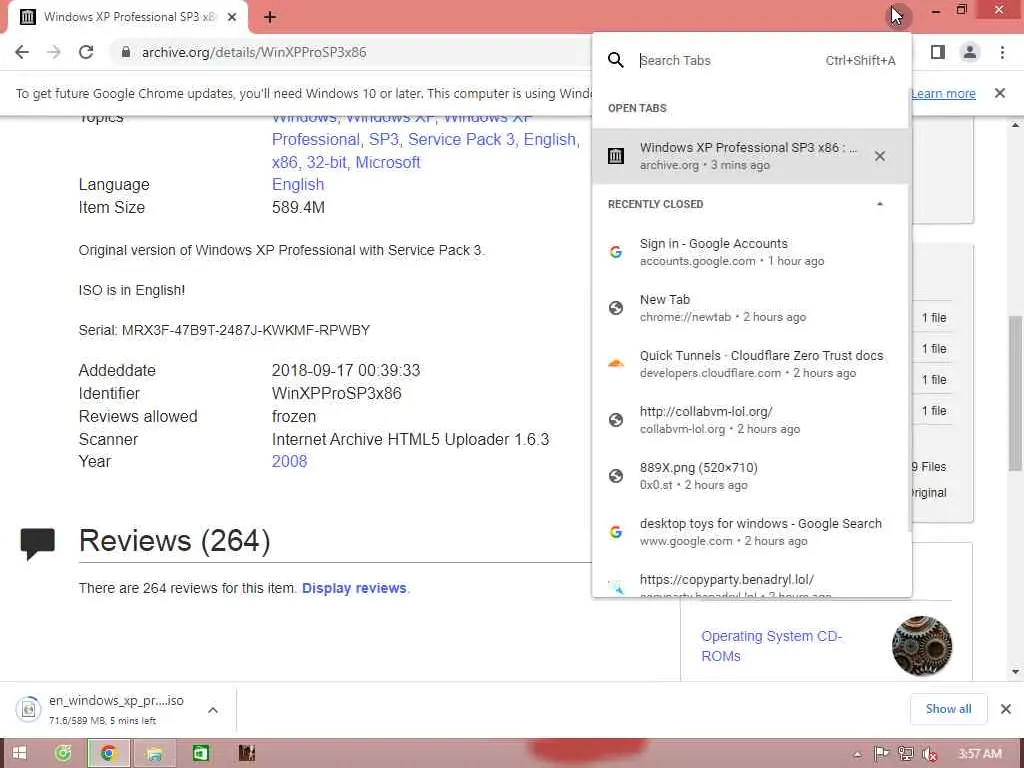Click the page vertical scrollbar thumb

(x=1015, y=392)
